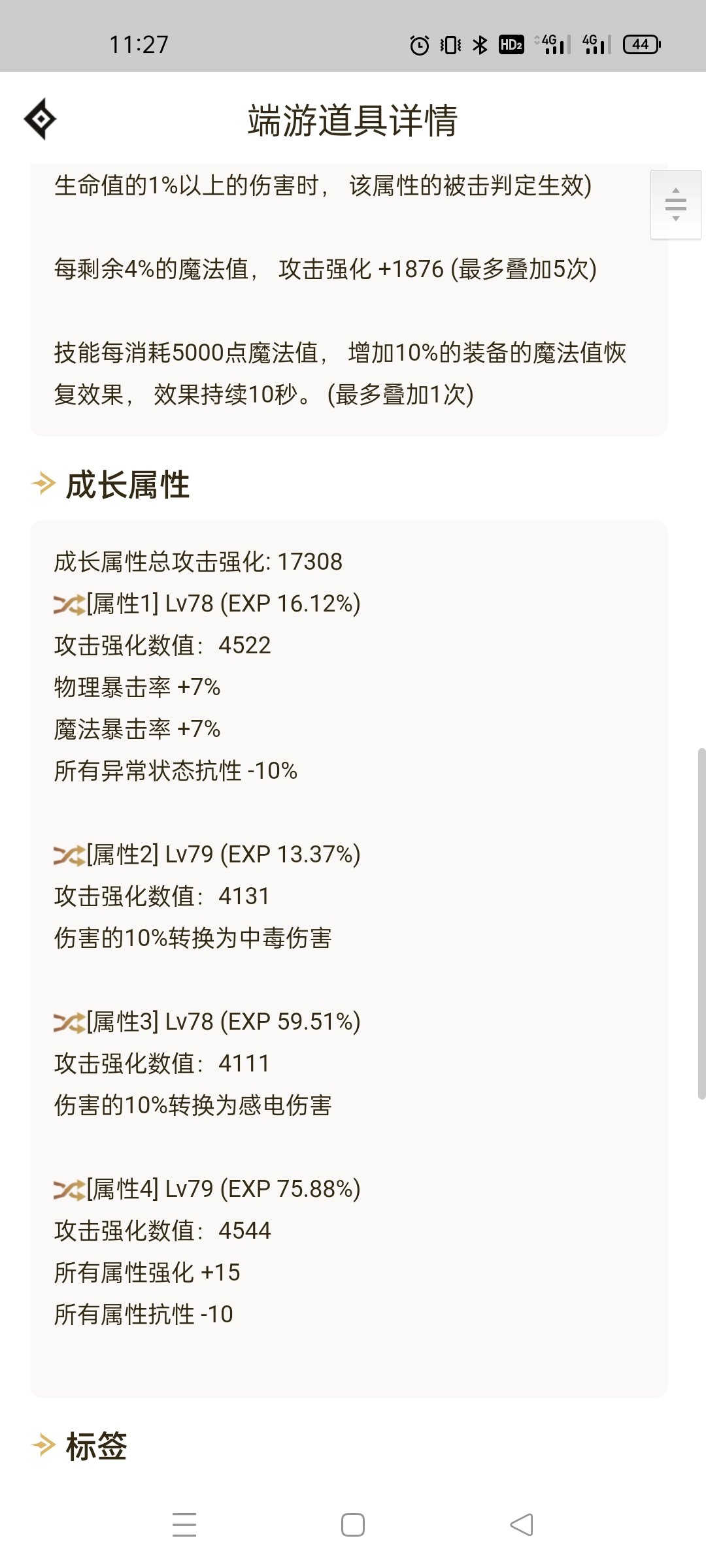The height and width of the screenshot is (1568, 706).
Task: Click the vertical scrollbar on right edge
Action: tap(701, 924)
